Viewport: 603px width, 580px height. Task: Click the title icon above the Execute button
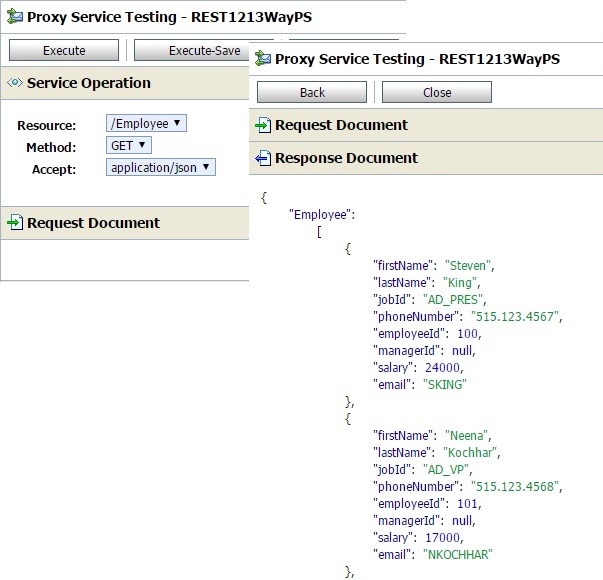coord(14,17)
